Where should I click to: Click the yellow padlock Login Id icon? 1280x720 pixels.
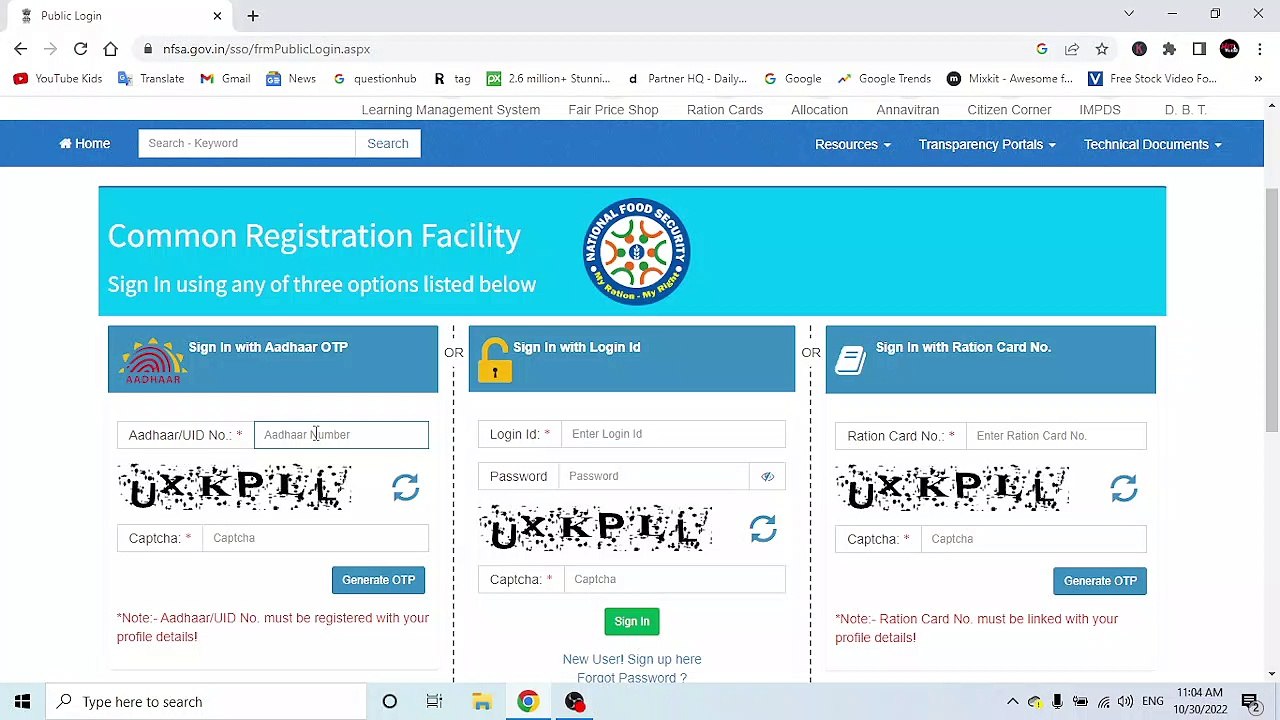[494, 360]
